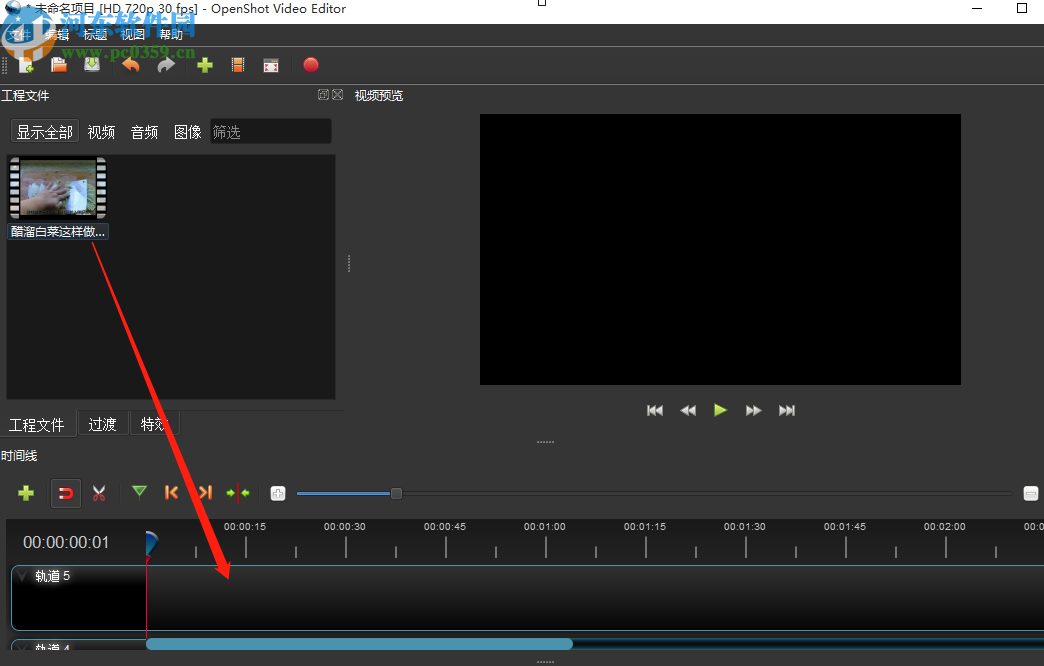Click the green plus Import Files icon
Image resolution: width=1044 pixels, height=666 pixels.
click(205, 65)
